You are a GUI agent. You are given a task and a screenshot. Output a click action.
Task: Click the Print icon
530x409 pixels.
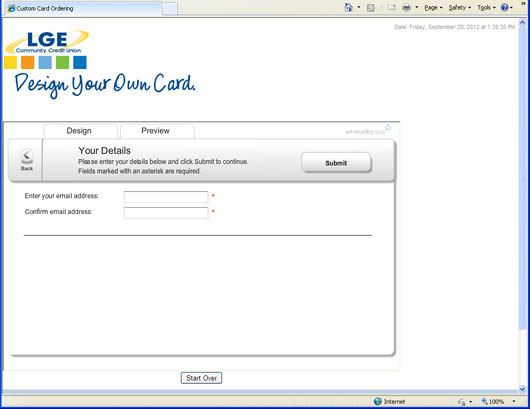click(x=407, y=7)
